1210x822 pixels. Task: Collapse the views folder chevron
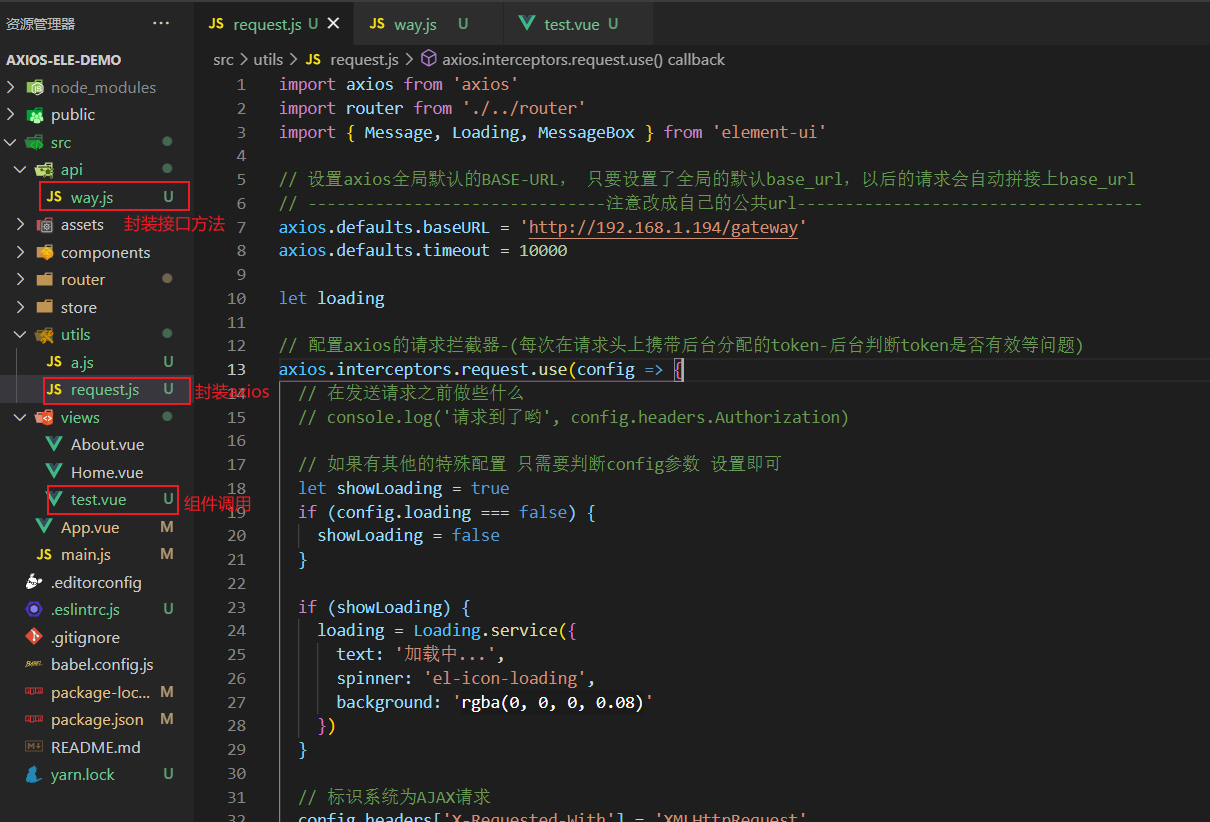click(20, 418)
